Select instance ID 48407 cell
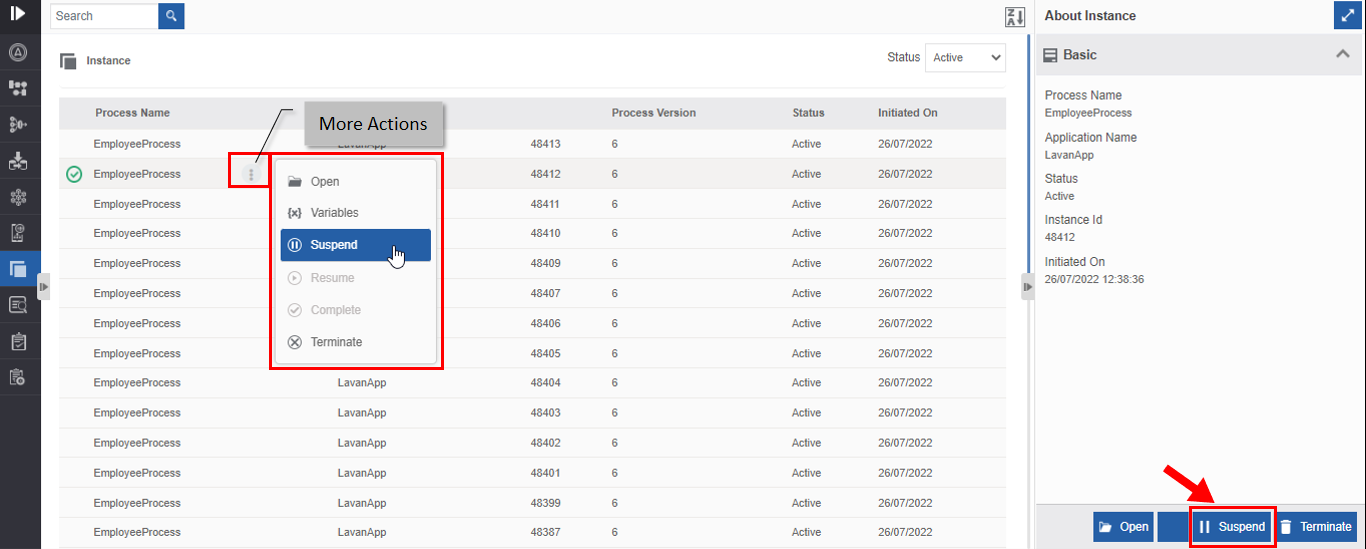1366x549 pixels. tap(546, 294)
